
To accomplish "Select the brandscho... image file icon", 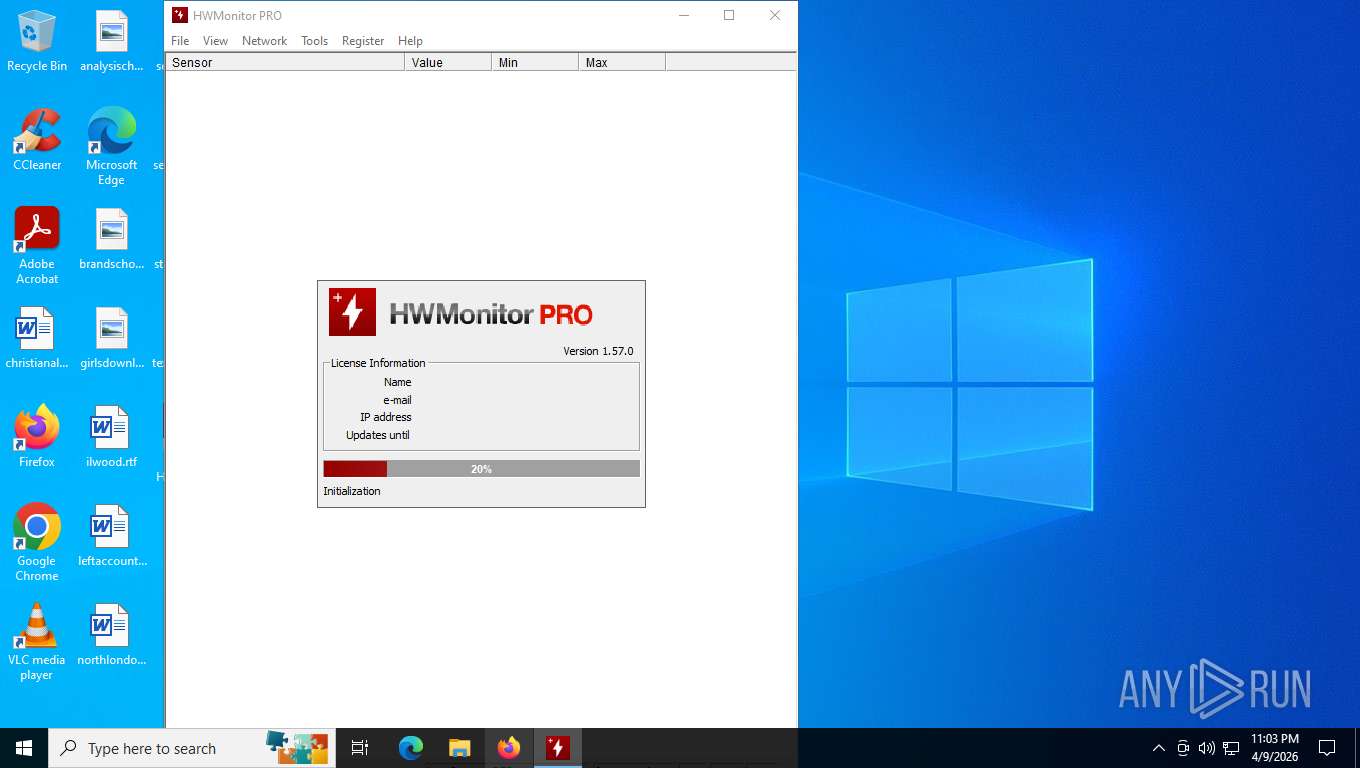I will pos(111,240).
